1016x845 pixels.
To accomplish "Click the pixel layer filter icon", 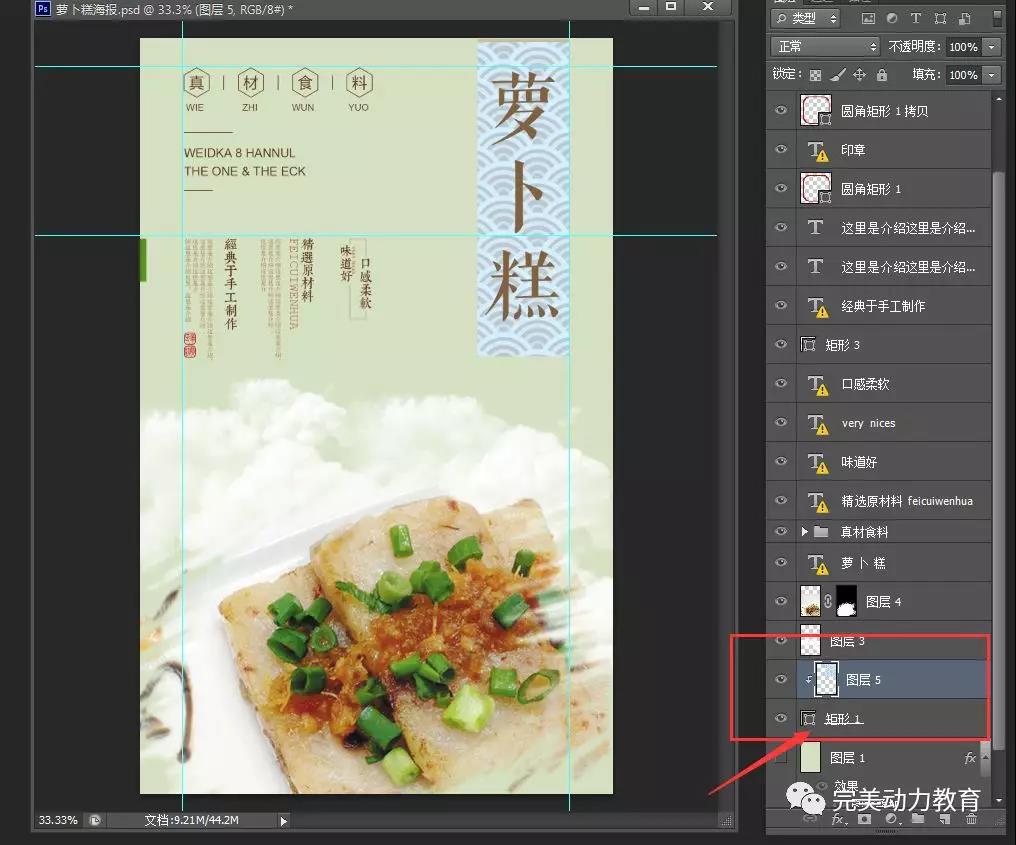I will [x=868, y=19].
